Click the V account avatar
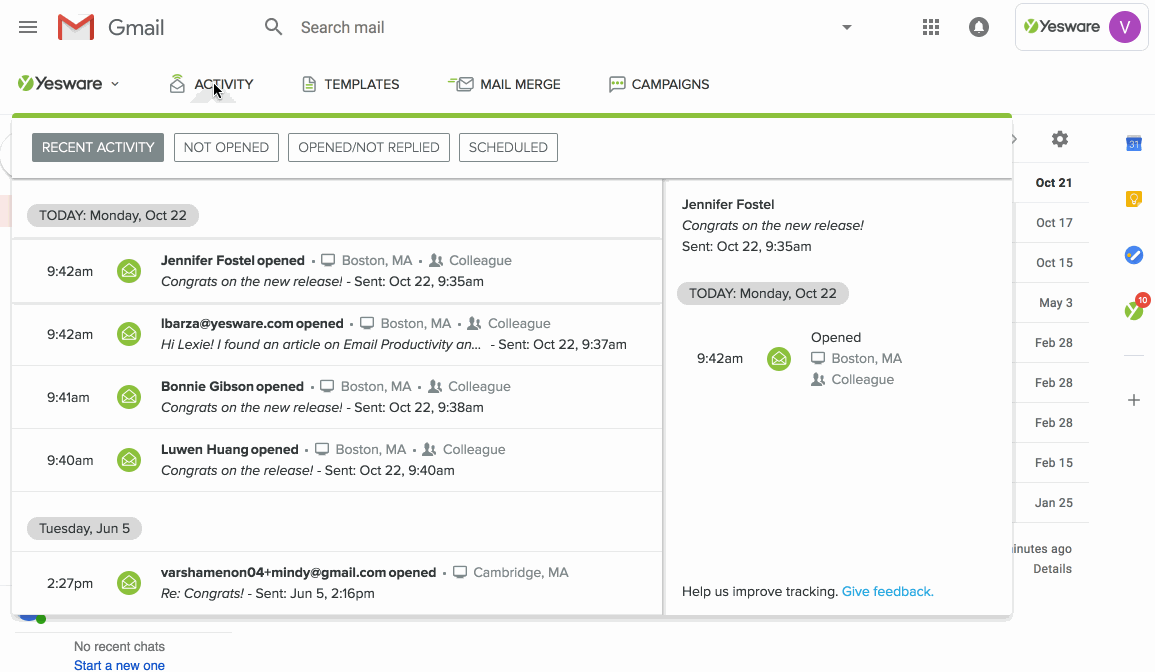This screenshot has height=672, width=1155. (1124, 27)
